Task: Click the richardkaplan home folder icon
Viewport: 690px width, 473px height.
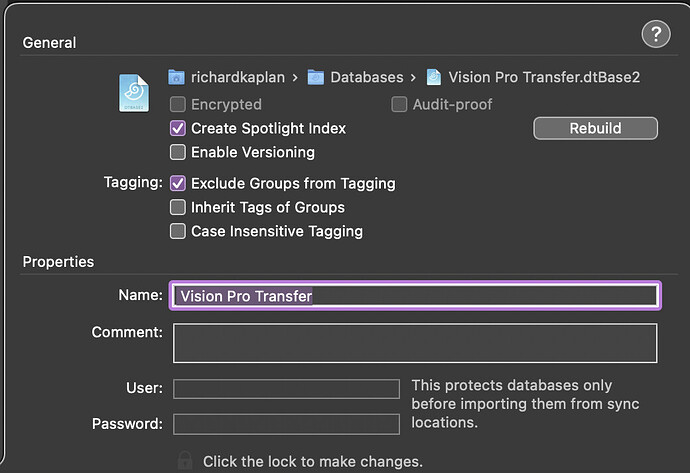Action: (177, 77)
